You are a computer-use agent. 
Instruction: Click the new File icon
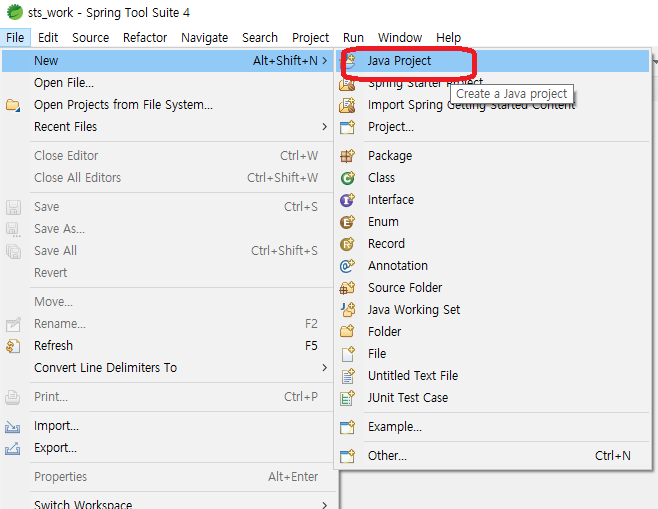(348, 354)
